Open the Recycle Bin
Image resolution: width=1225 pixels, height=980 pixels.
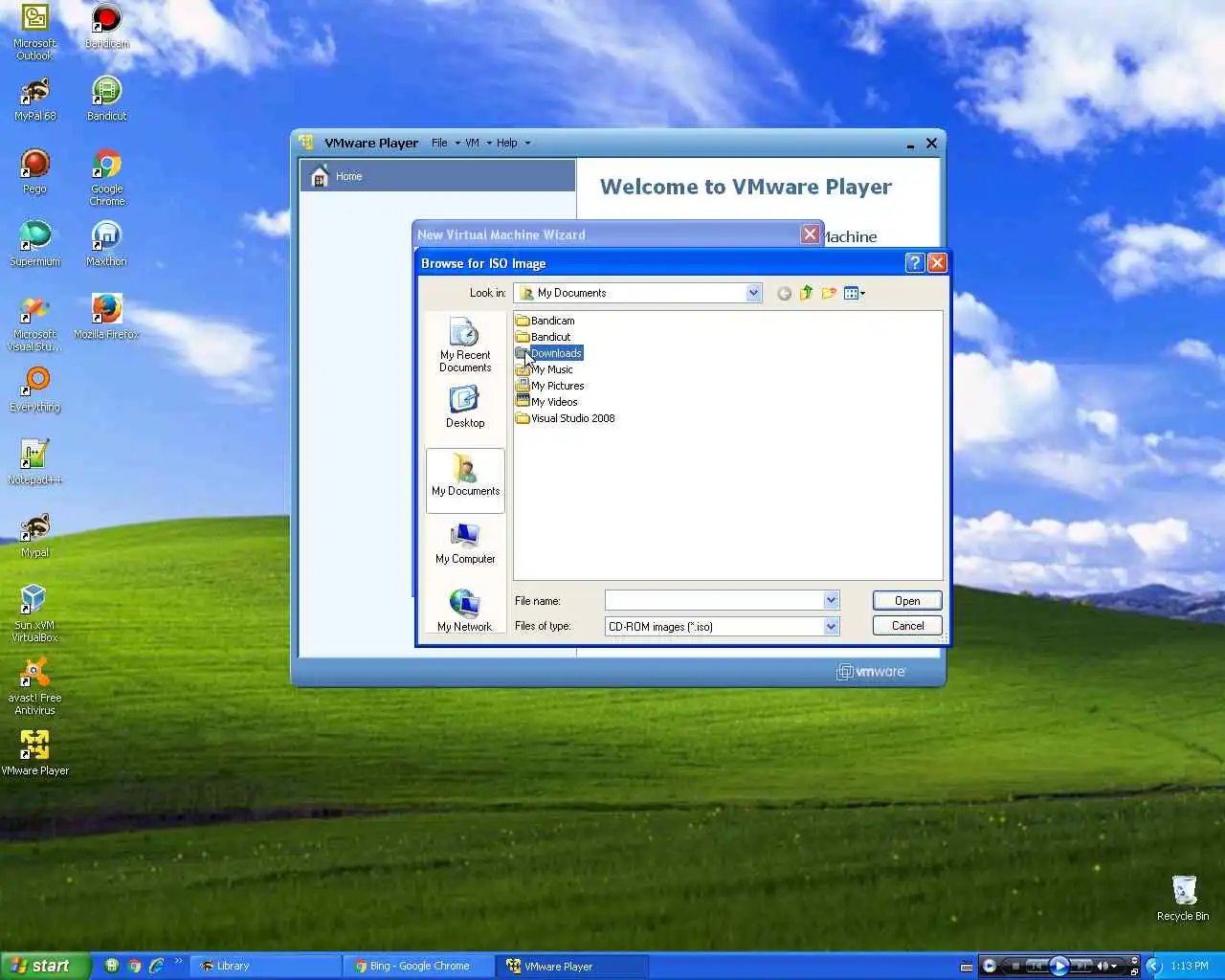1183,898
